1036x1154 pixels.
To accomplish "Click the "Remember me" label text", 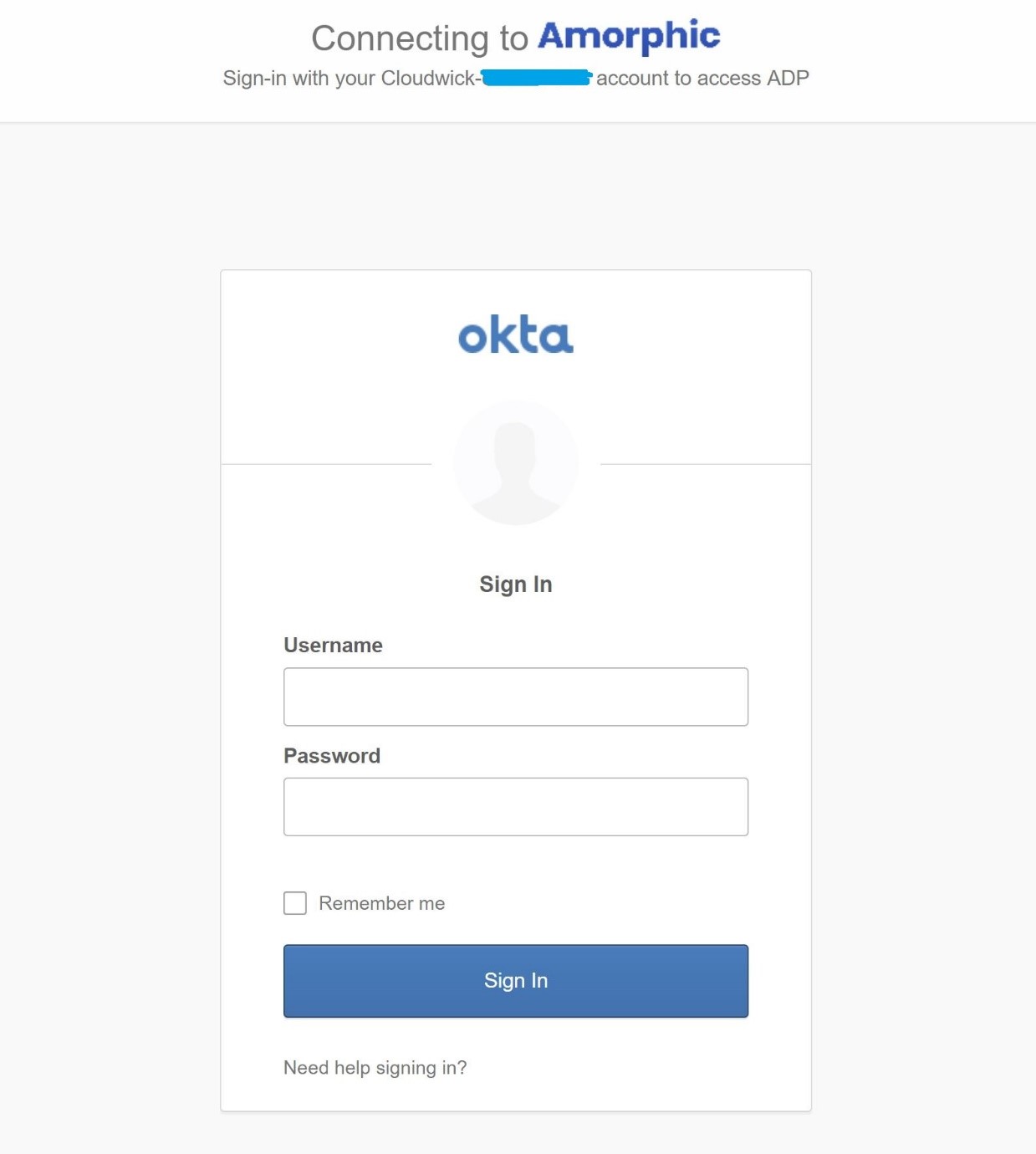I will (x=381, y=903).
